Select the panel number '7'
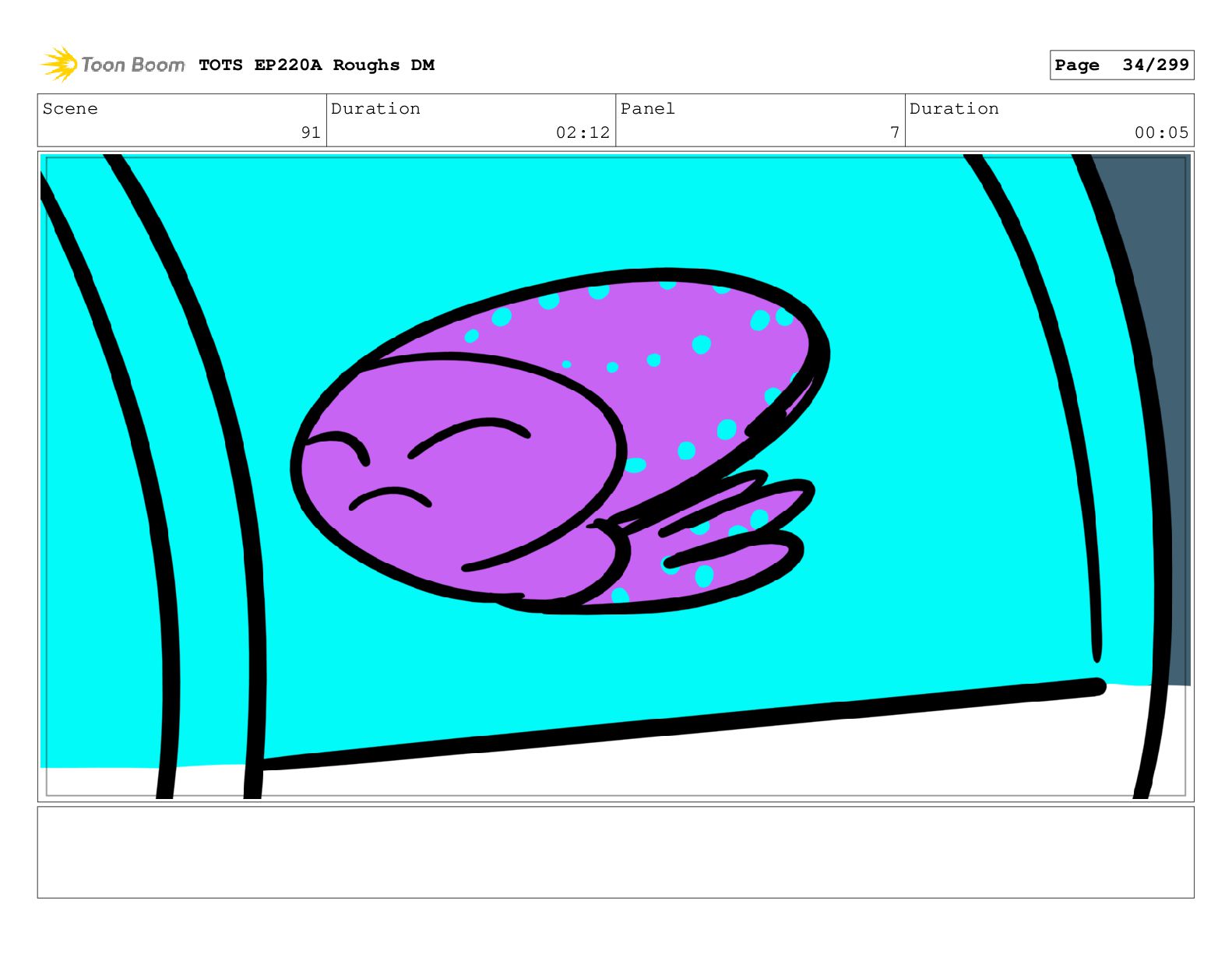The width and height of the screenshot is (1232, 954). [895, 132]
